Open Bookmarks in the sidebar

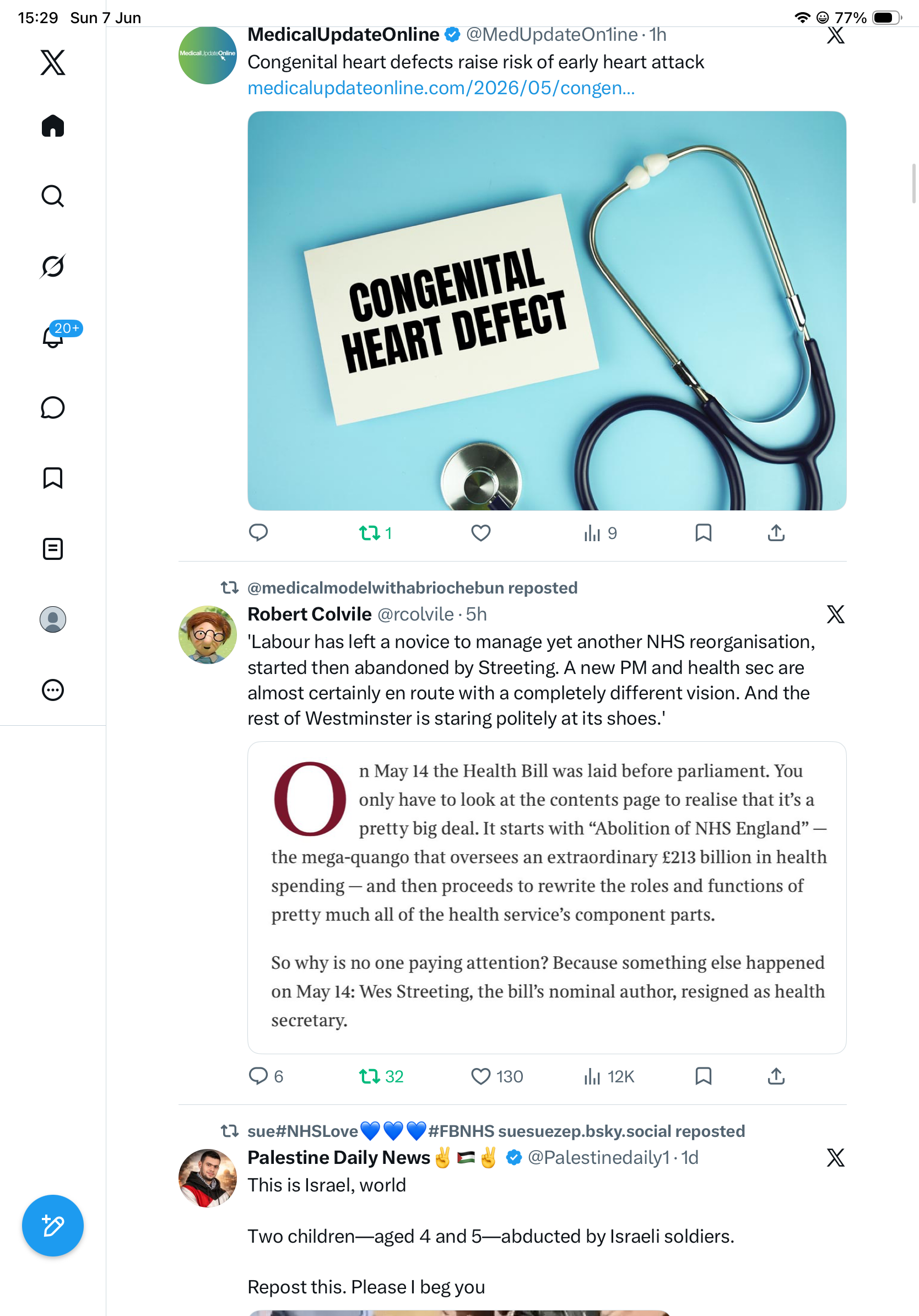coord(53,477)
